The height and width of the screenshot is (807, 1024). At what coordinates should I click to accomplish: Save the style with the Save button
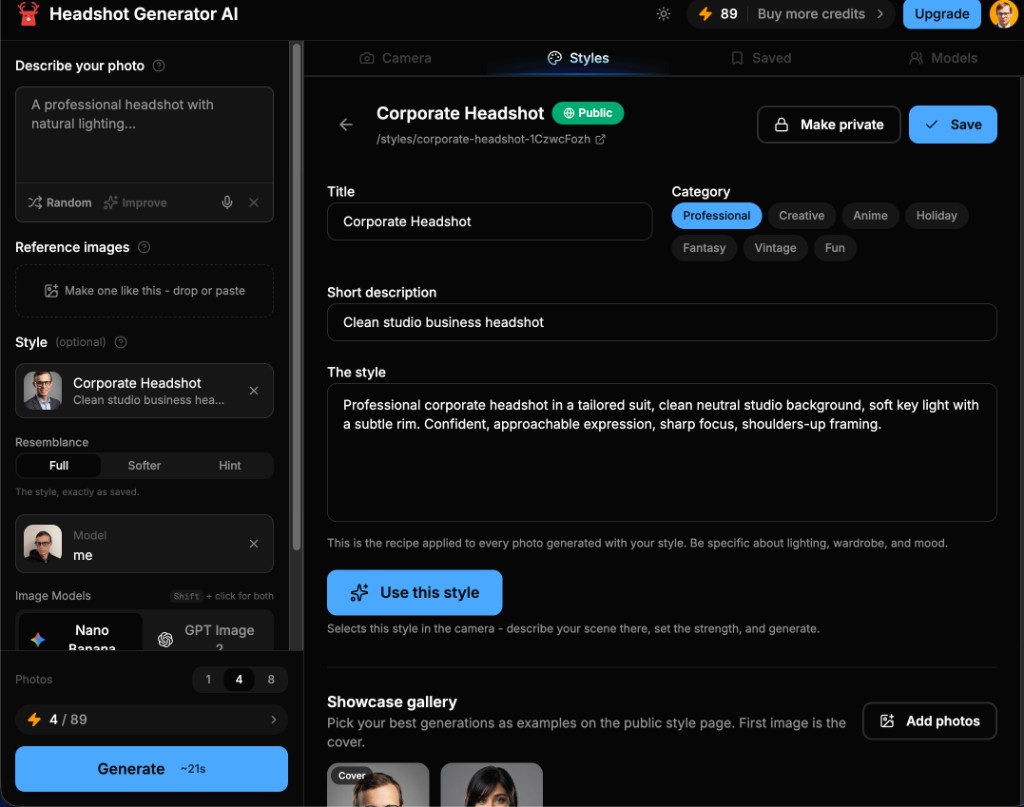(953, 124)
